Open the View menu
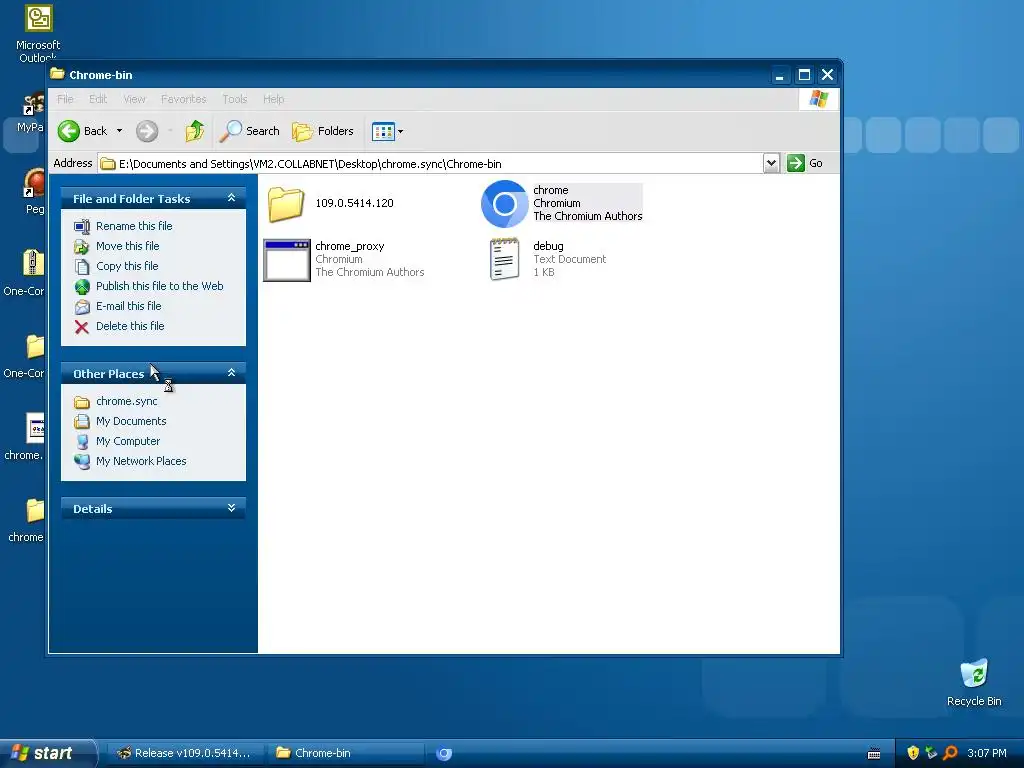 134,99
